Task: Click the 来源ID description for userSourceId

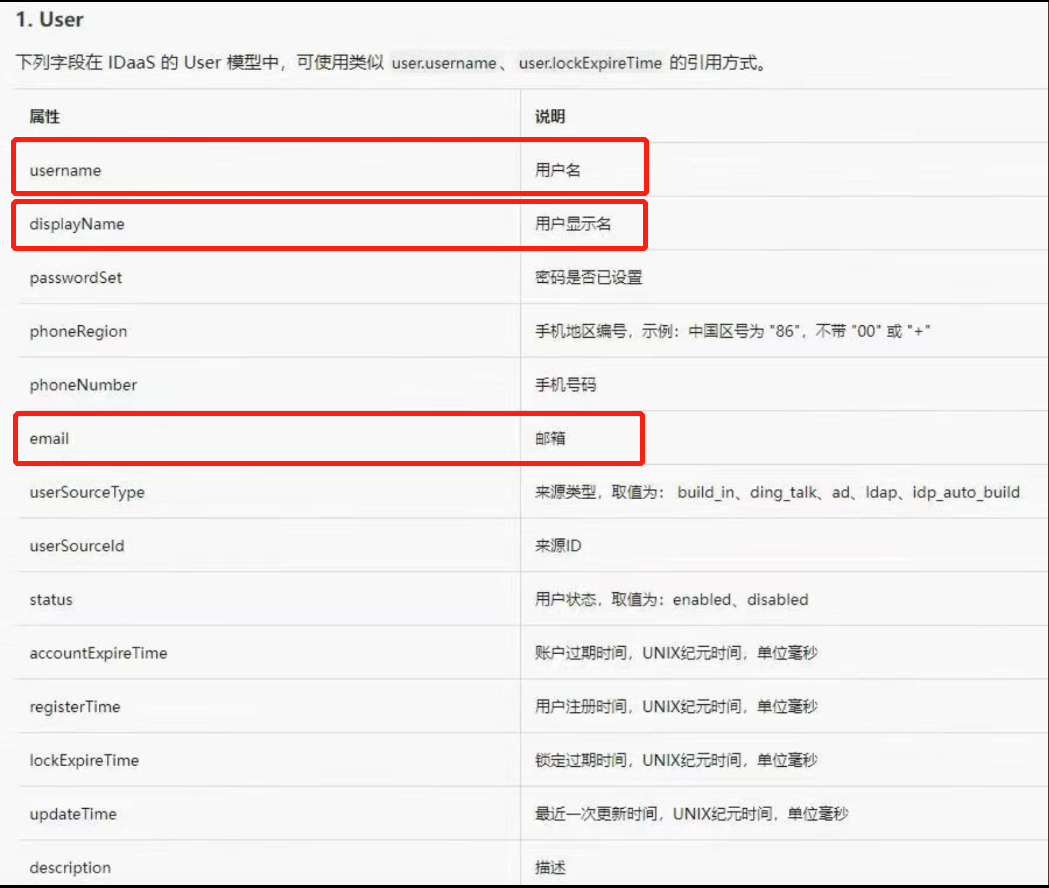Action: tap(560, 545)
